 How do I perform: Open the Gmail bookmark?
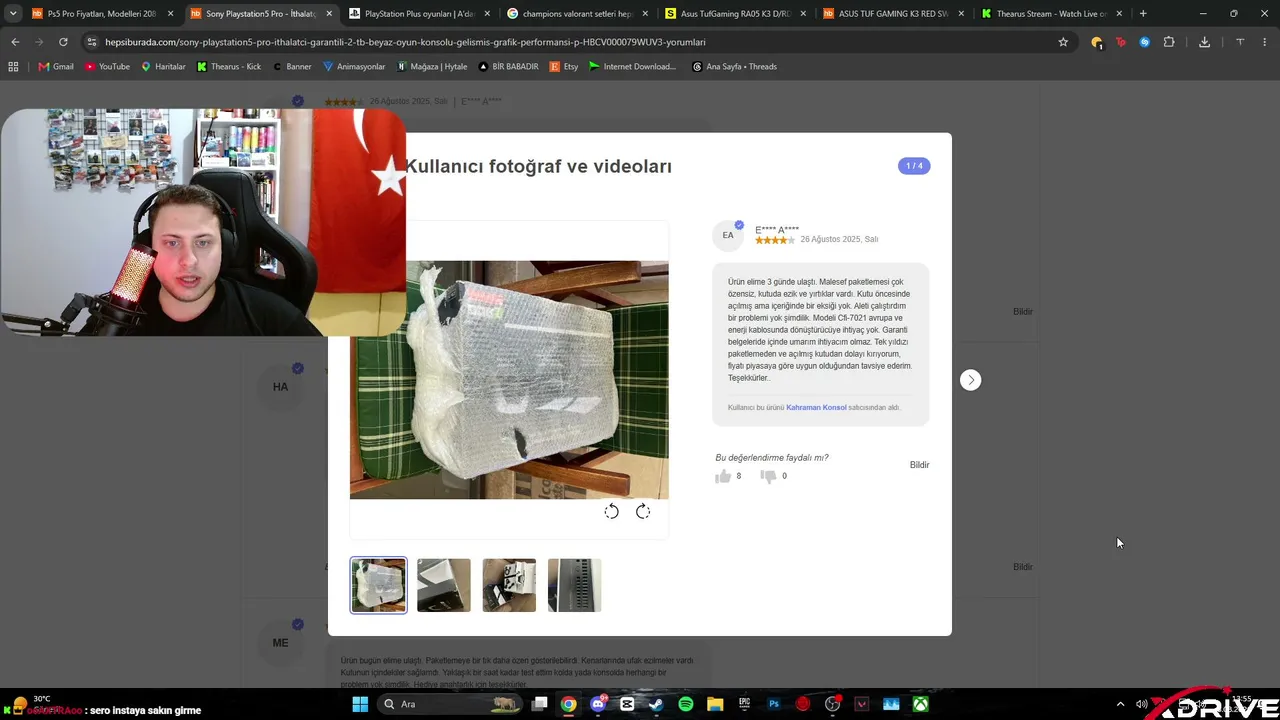coord(56,66)
